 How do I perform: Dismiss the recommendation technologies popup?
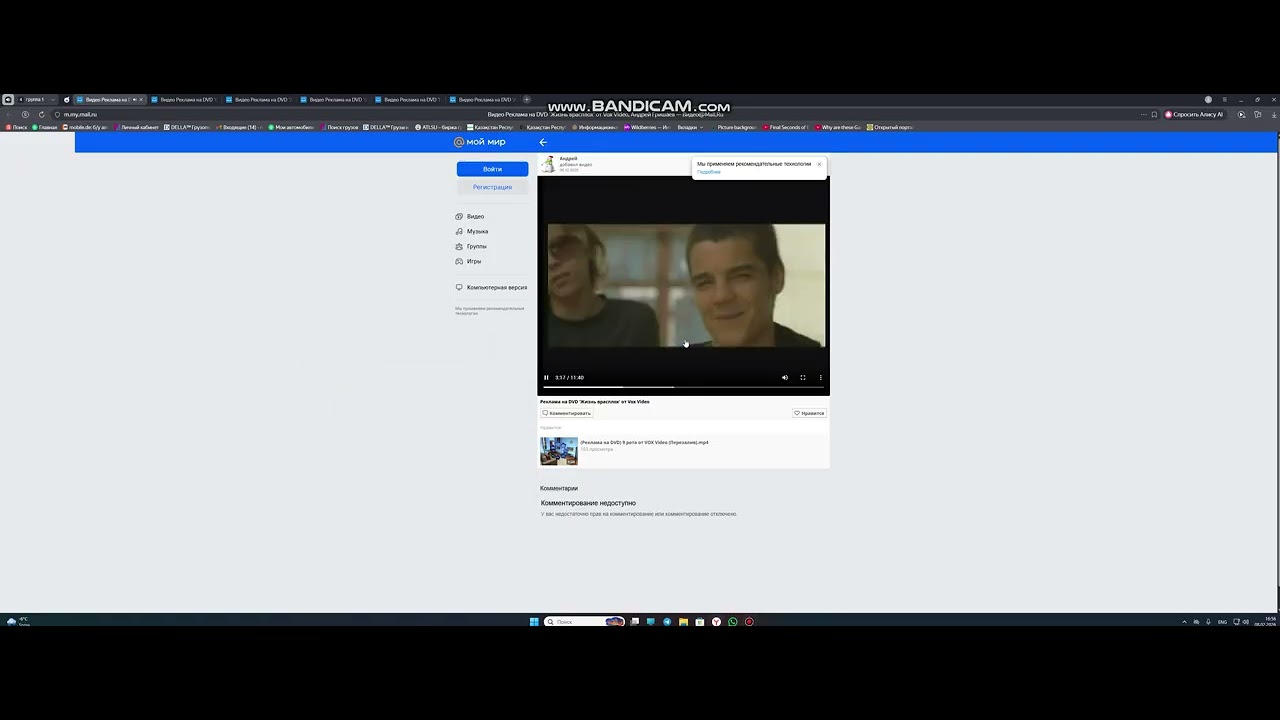[819, 164]
